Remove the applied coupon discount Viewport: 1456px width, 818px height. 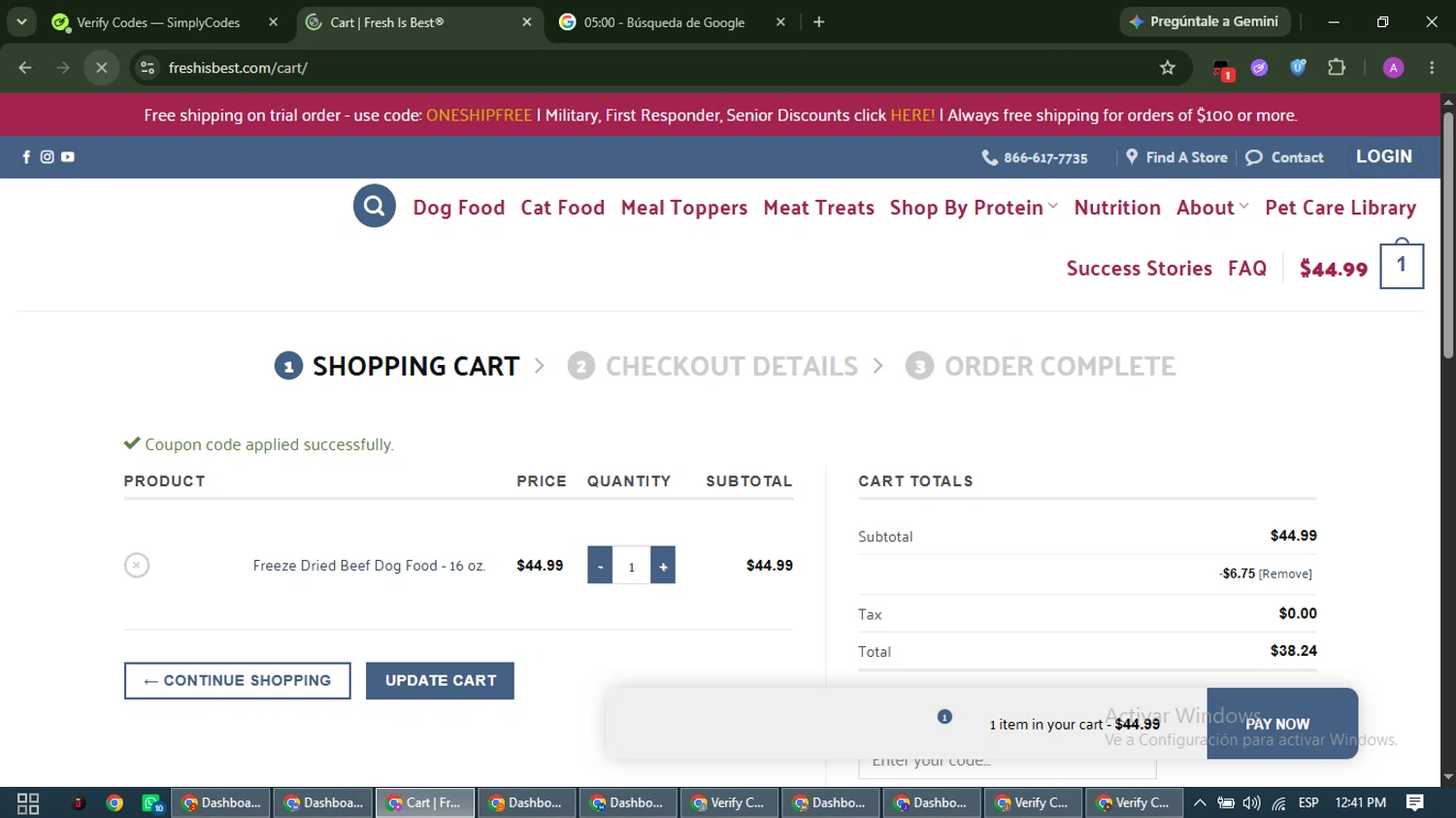[x=1285, y=574]
